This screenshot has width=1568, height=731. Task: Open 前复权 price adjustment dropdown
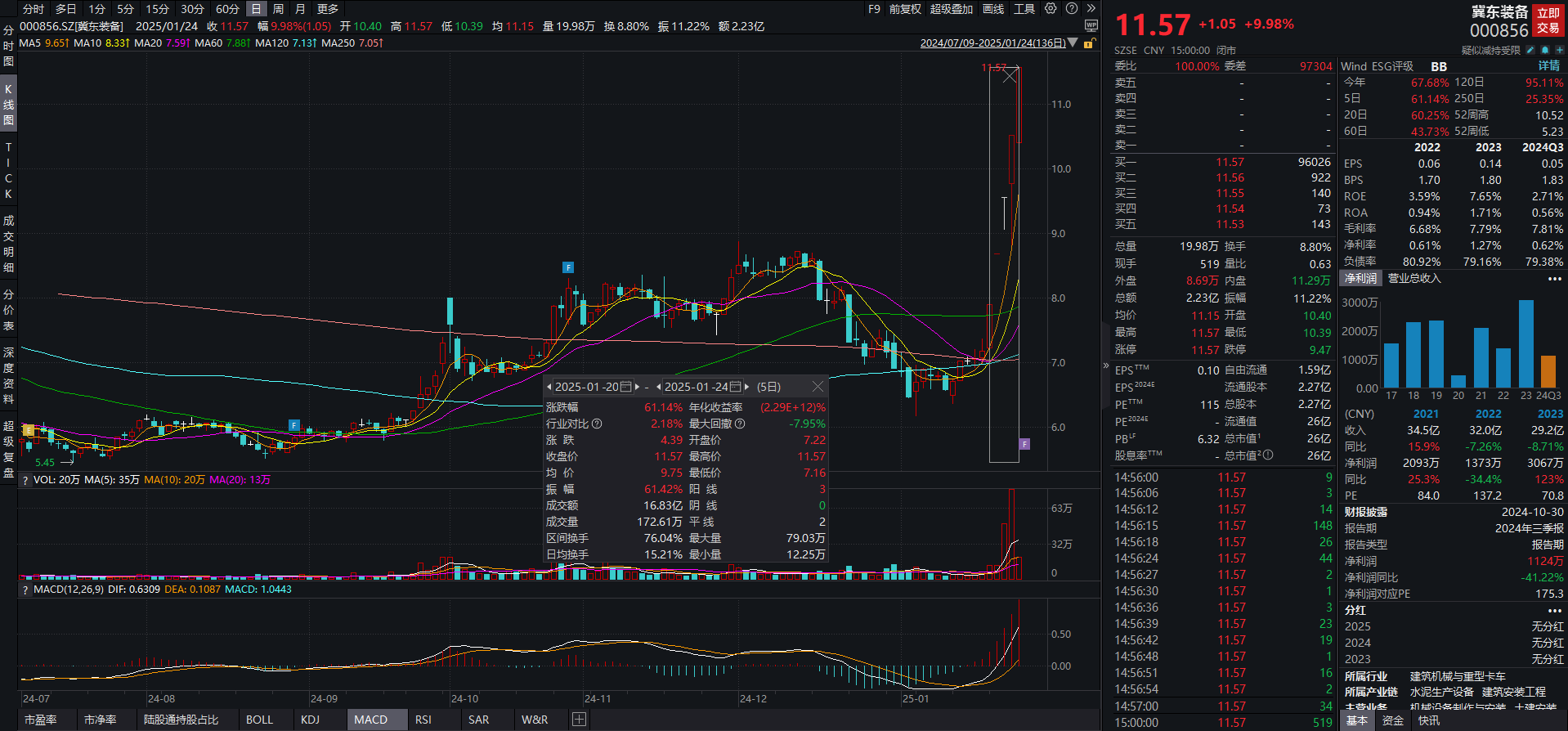point(905,9)
